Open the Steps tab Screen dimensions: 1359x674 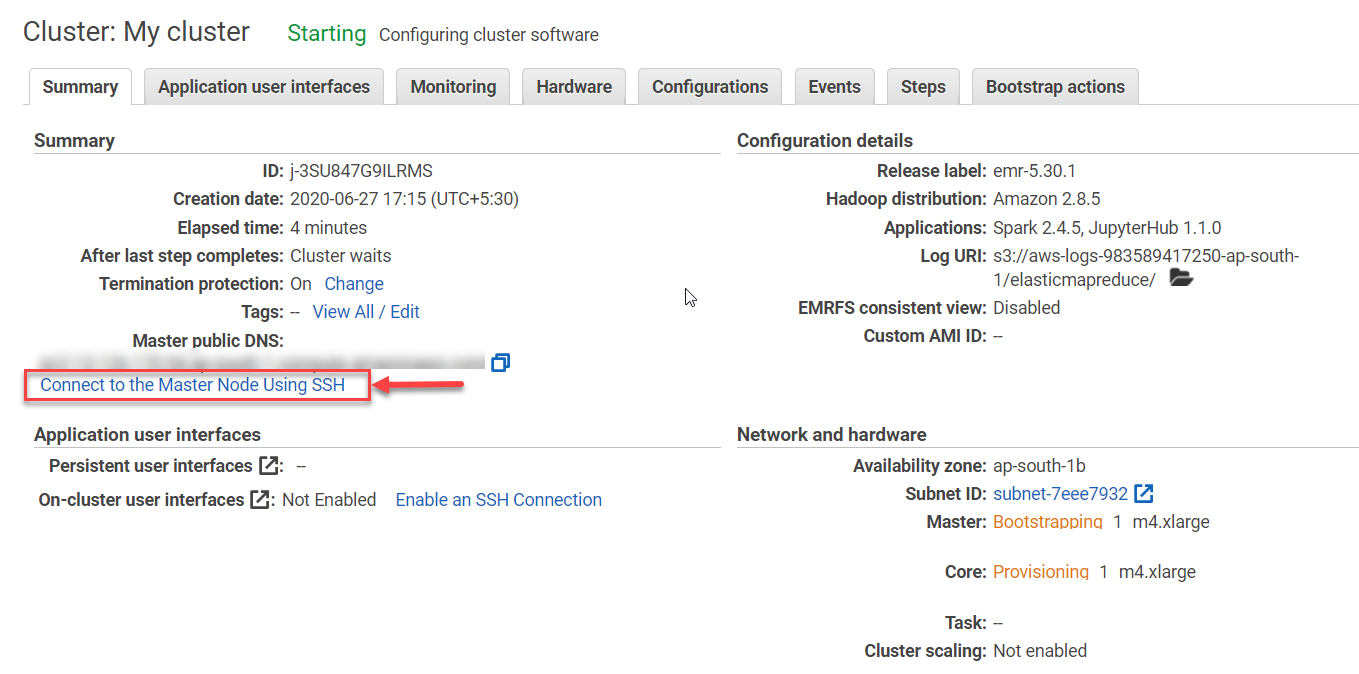pos(923,87)
